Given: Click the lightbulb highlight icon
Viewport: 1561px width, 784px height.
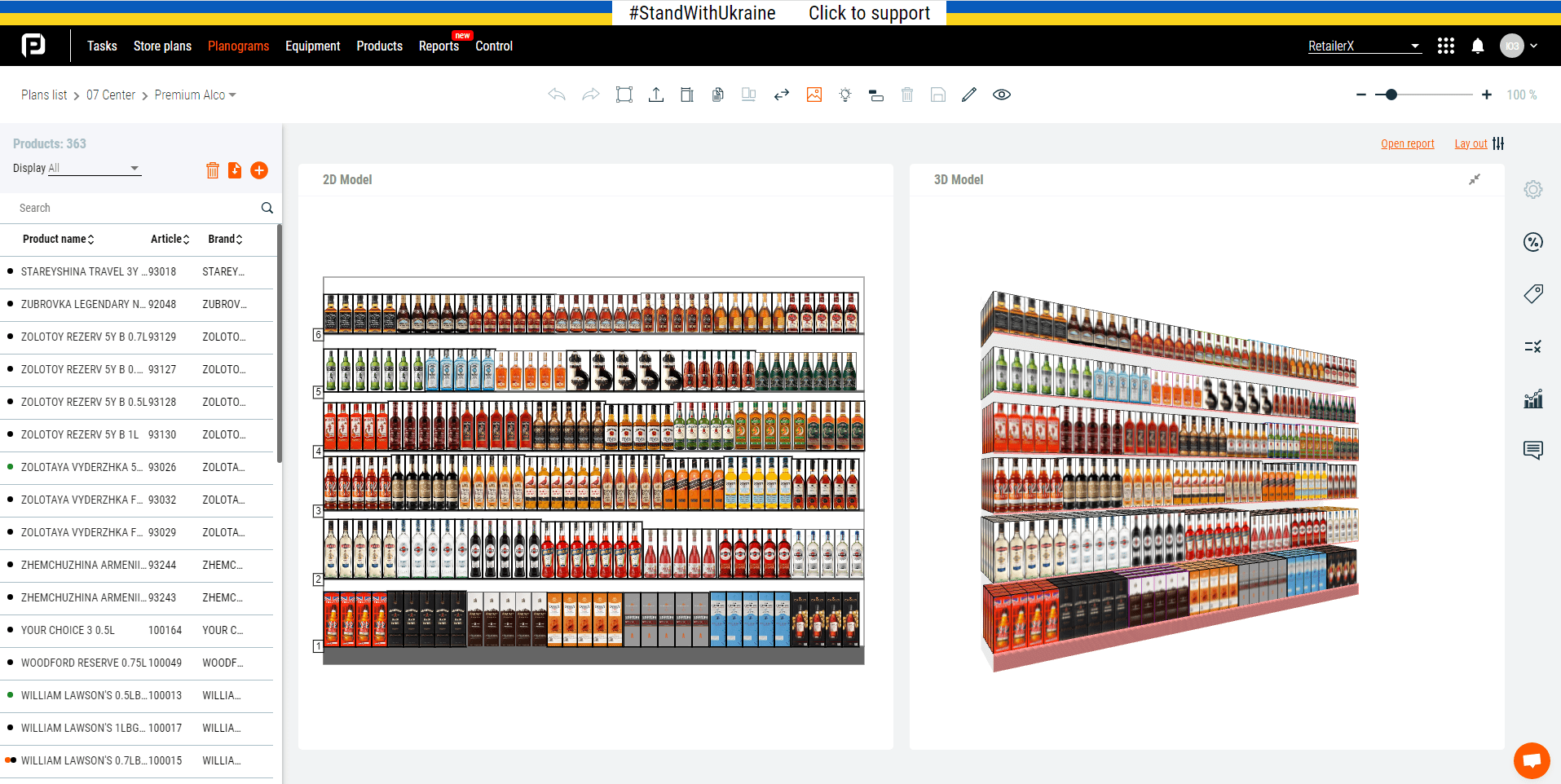Looking at the screenshot, I should [845, 95].
